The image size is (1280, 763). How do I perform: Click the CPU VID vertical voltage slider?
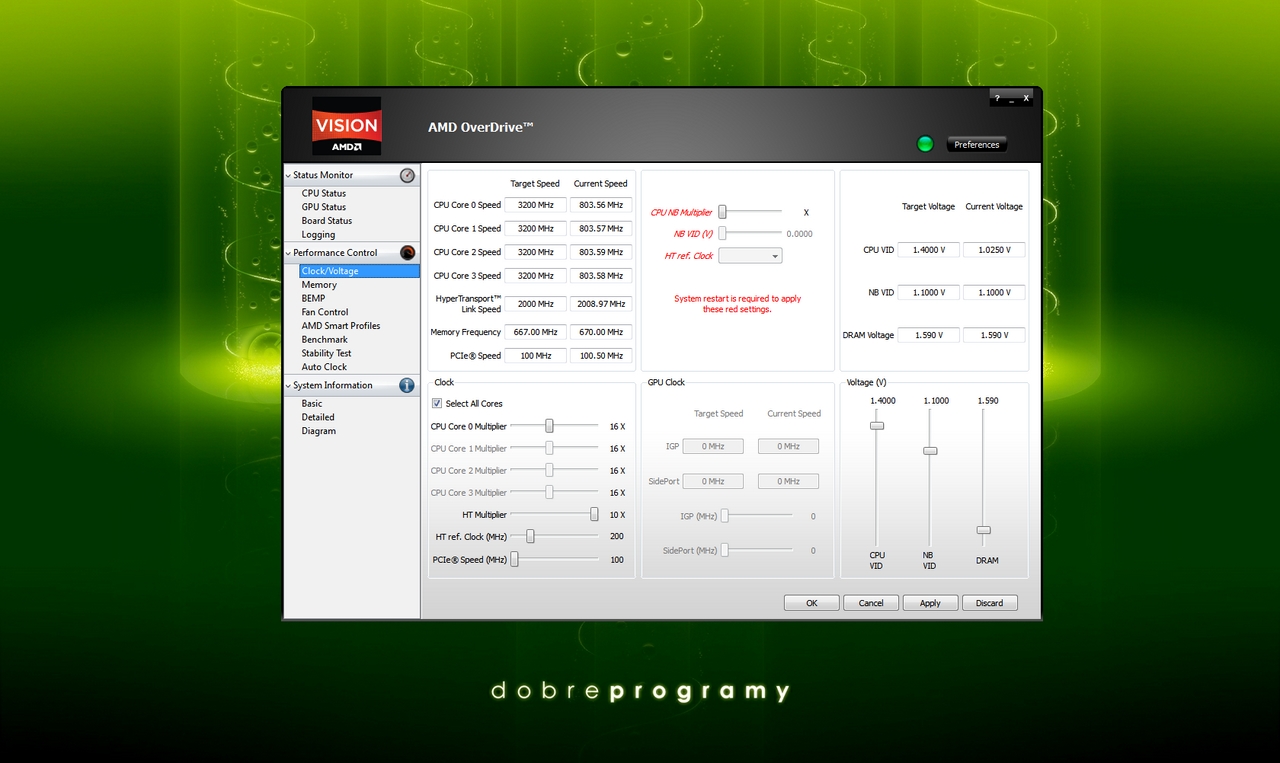pyautogui.click(x=877, y=426)
